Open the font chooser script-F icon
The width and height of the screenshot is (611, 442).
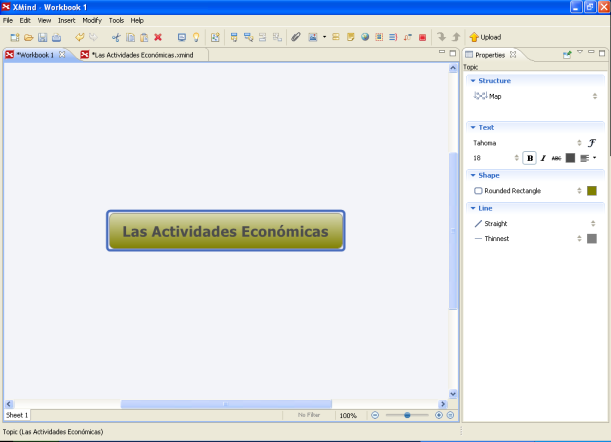[592, 143]
